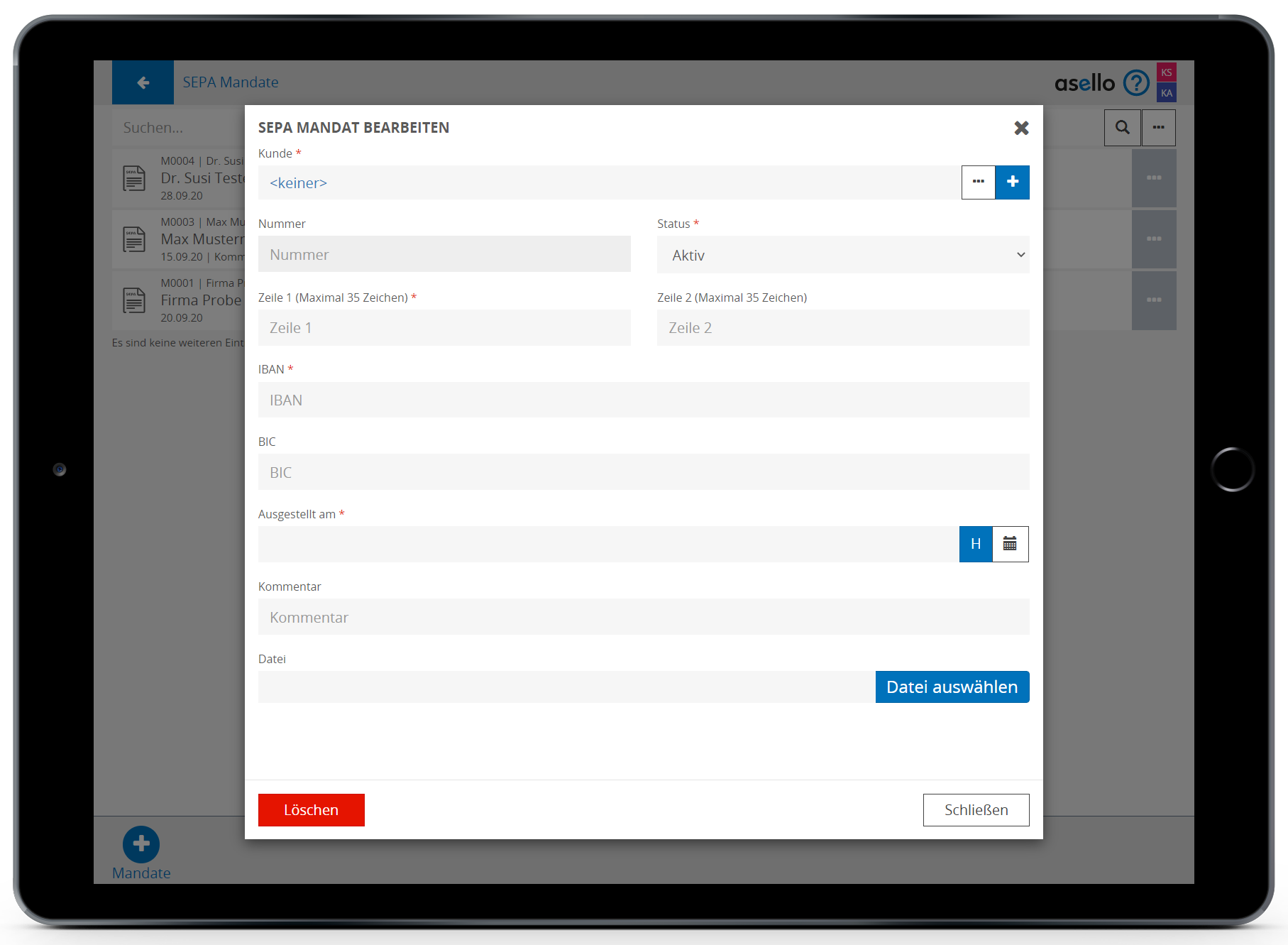
Task: Select the KS user badge at top right
Action: (1166, 72)
